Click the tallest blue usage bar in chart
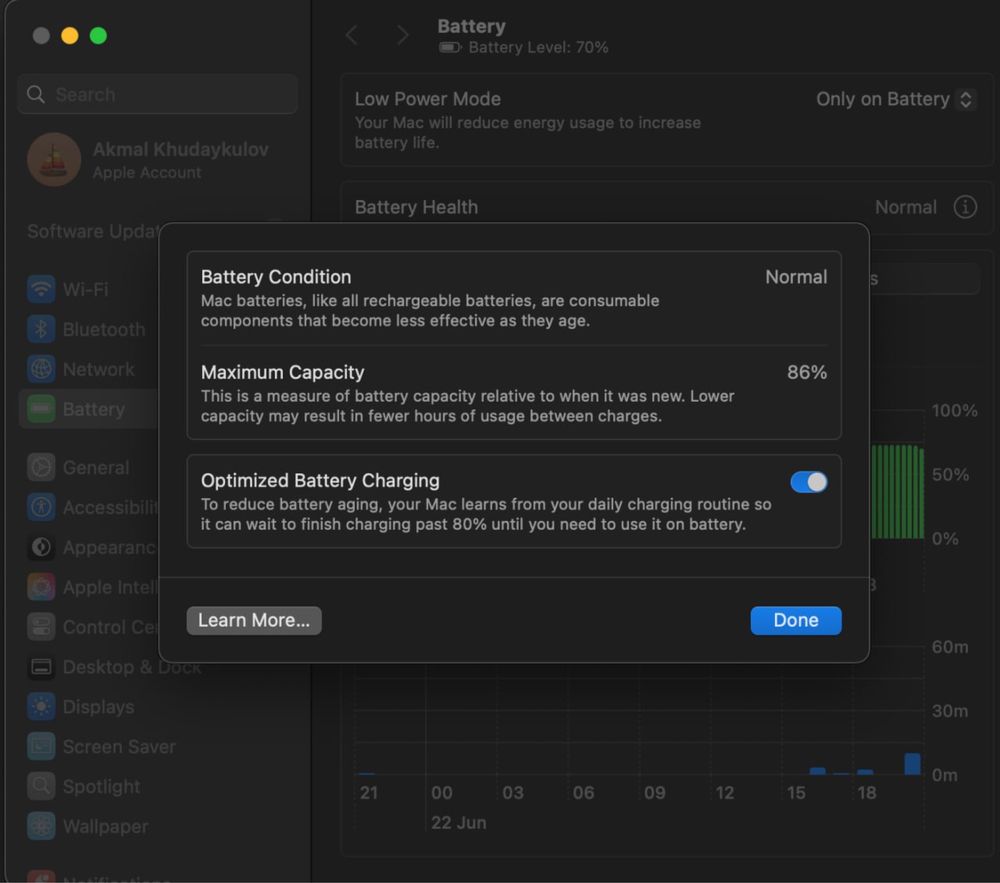 pyautogui.click(x=912, y=764)
